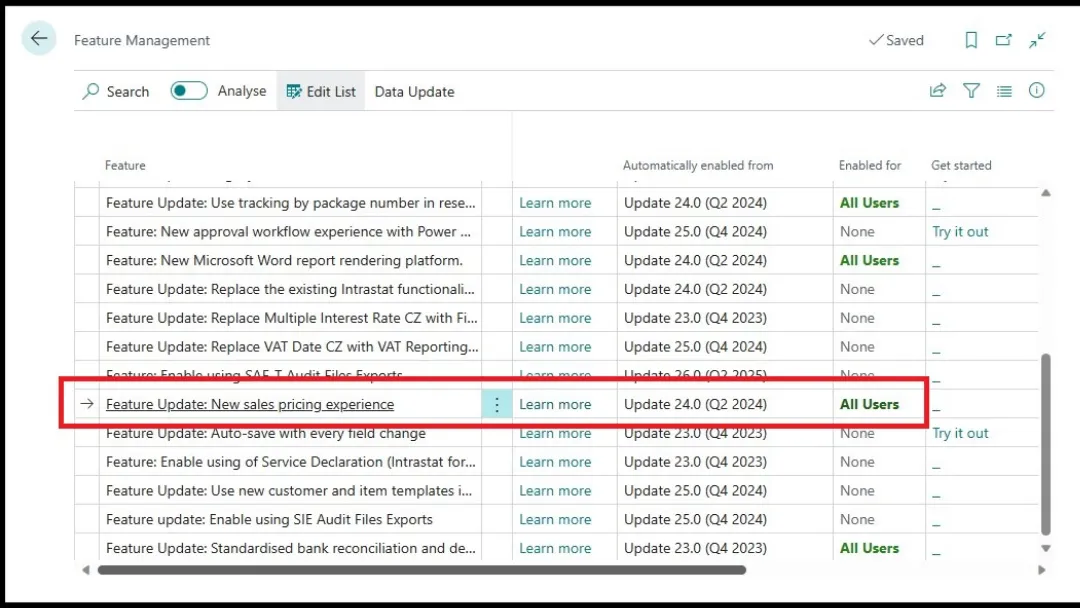The image size is (1080, 608).
Task: Click Learn more for customer and item templates
Action: [555, 491]
